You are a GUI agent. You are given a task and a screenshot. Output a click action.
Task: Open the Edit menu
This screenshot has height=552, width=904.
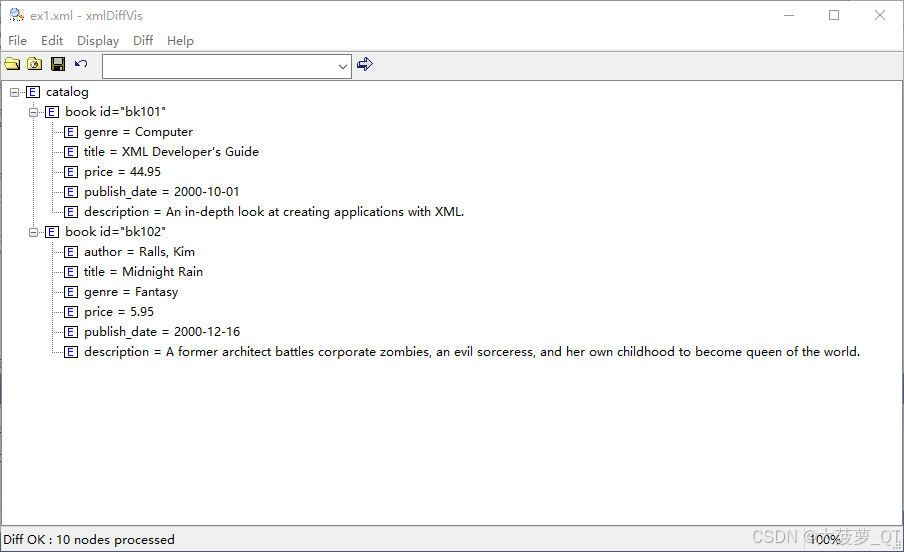click(x=52, y=41)
